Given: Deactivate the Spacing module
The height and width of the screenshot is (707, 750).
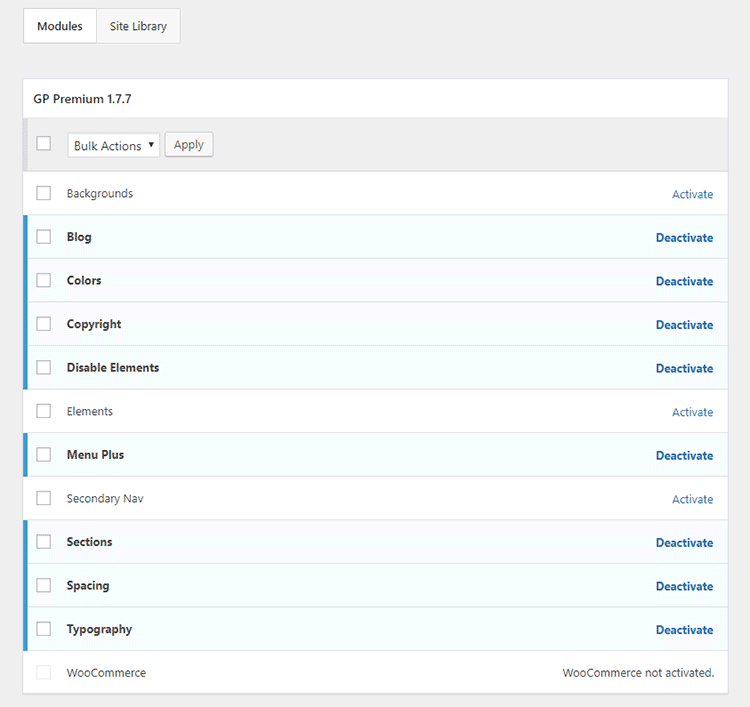Looking at the screenshot, I should pyautogui.click(x=684, y=586).
